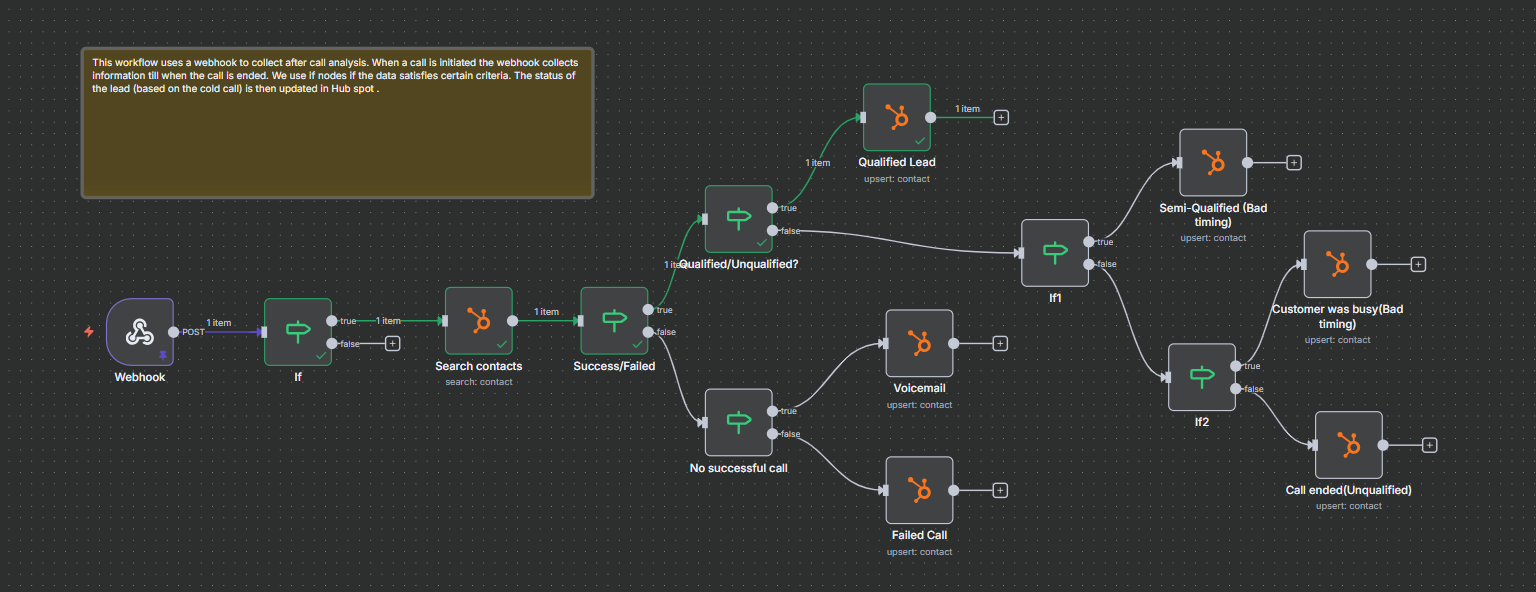
Task: Select the workflow description sticky note
Action: click(x=337, y=123)
